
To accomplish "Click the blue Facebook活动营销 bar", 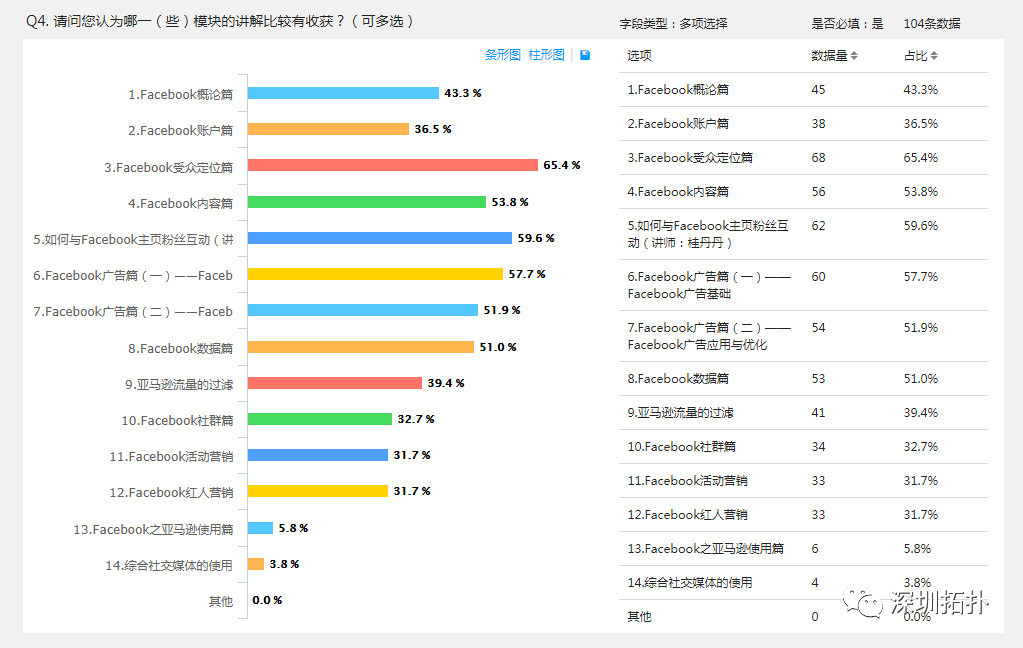I will [317, 455].
